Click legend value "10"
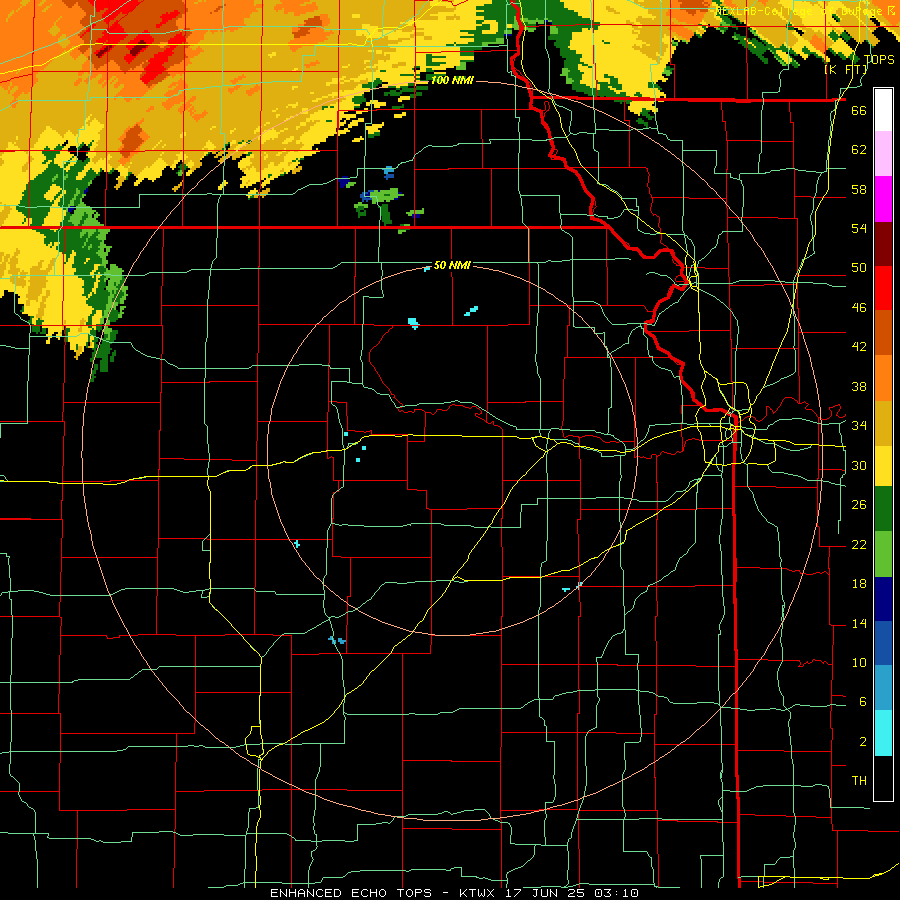 point(859,662)
